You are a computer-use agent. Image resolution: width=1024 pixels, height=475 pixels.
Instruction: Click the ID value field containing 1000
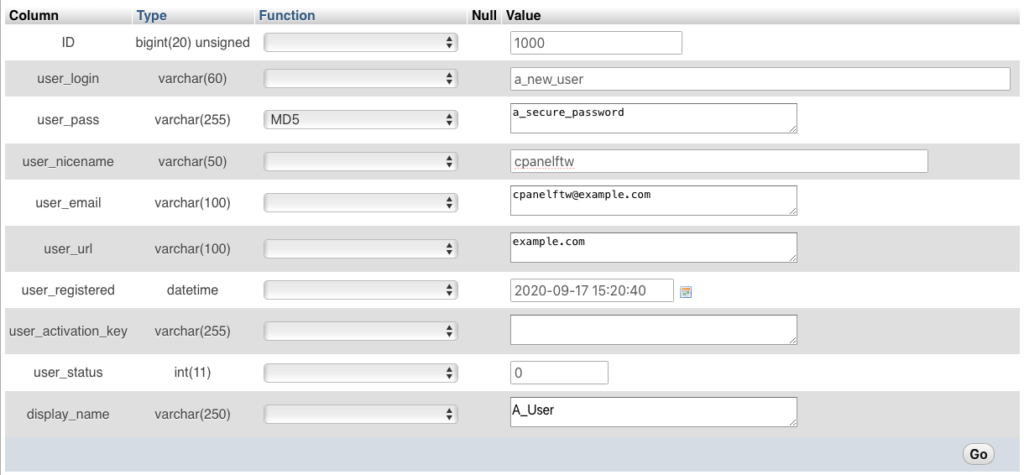(595, 43)
